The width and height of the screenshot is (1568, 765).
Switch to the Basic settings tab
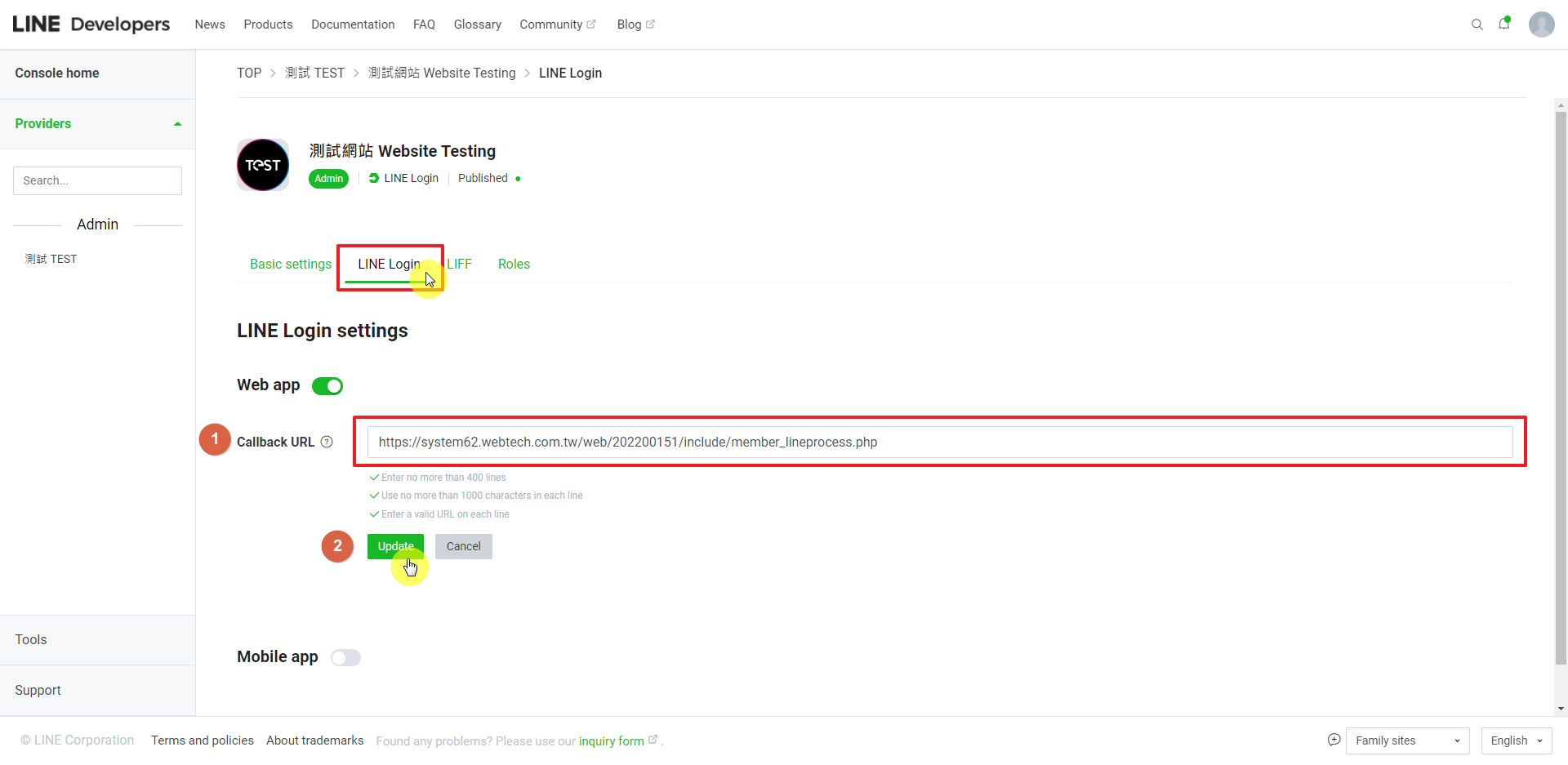pos(290,264)
